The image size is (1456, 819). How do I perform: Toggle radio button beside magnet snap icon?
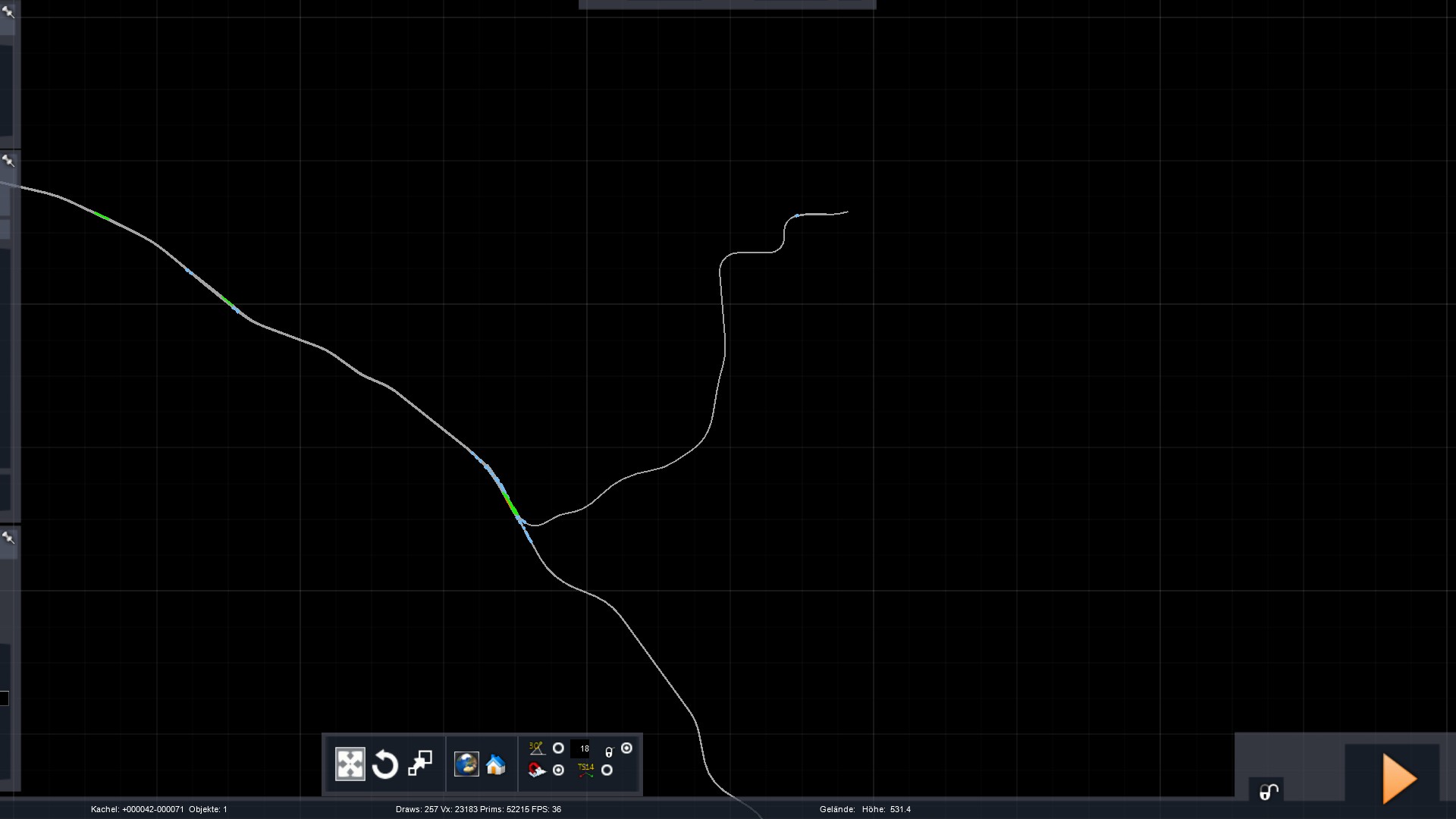559,770
